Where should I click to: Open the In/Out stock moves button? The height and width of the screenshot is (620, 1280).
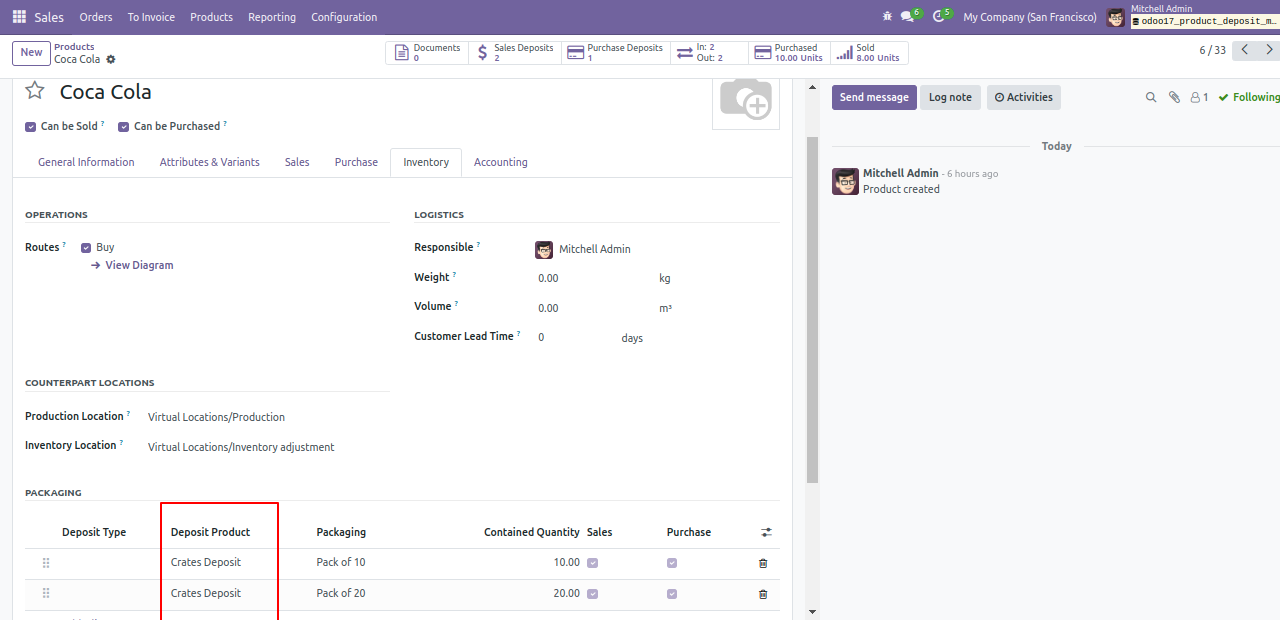pyautogui.click(x=709, y=53)
